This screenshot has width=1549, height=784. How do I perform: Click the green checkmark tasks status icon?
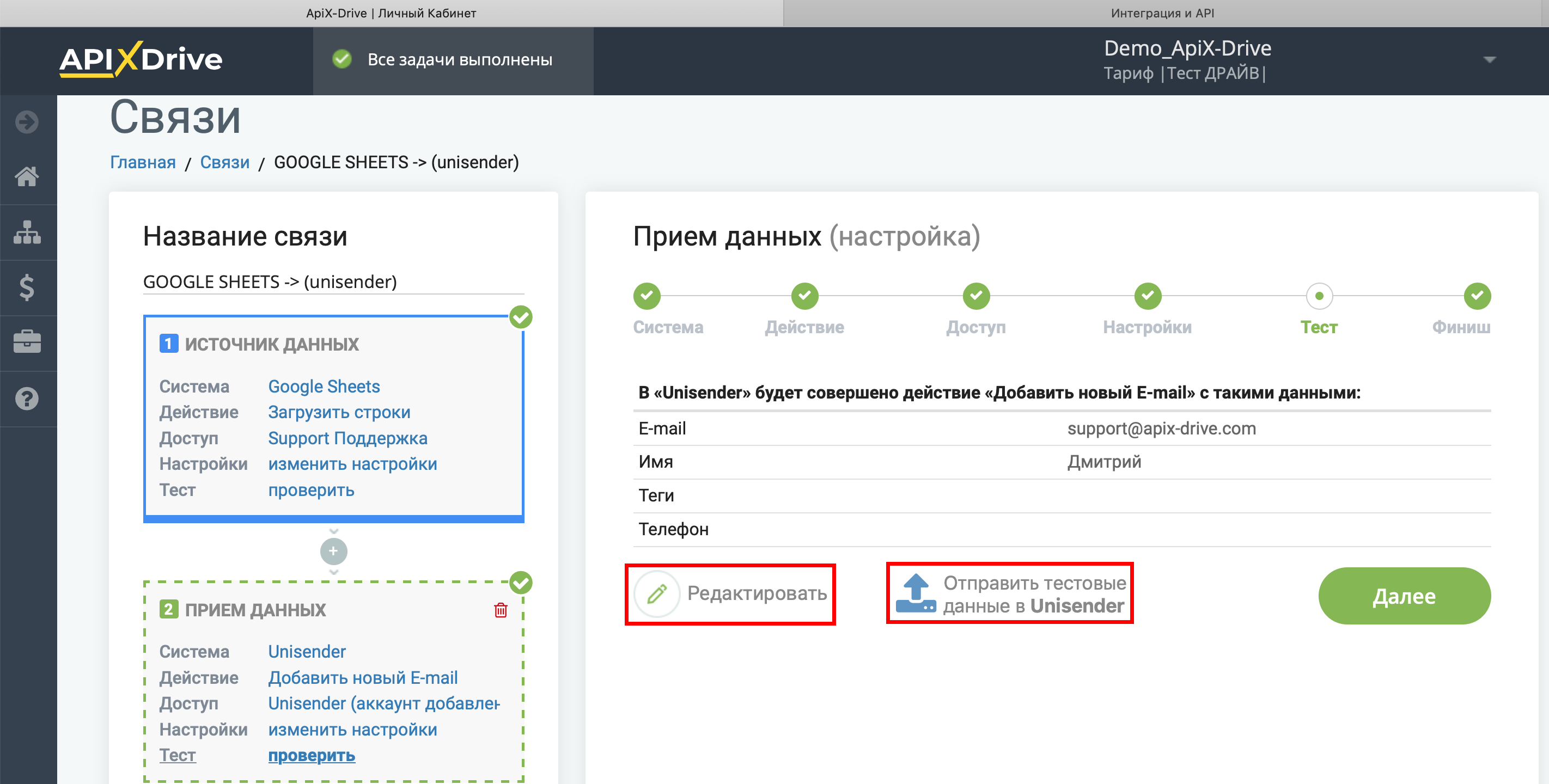point(342,59)
